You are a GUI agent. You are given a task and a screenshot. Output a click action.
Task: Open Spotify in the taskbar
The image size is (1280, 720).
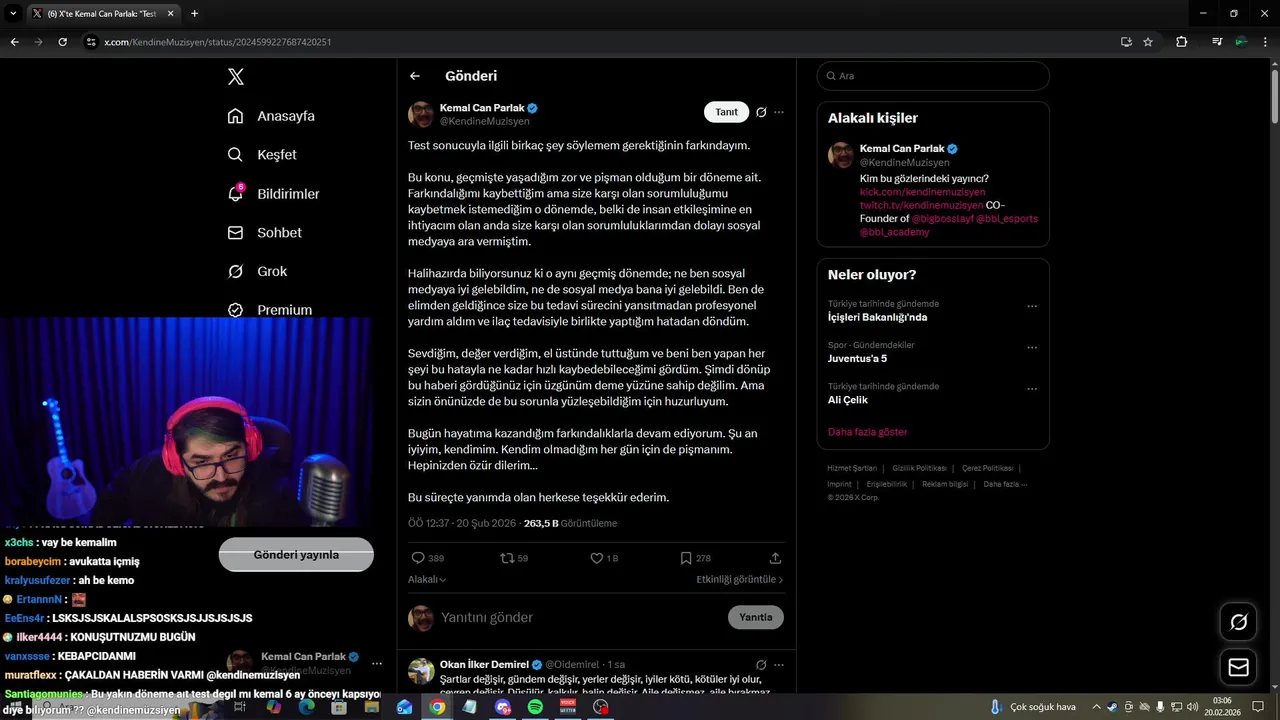[x=535, y=707]
